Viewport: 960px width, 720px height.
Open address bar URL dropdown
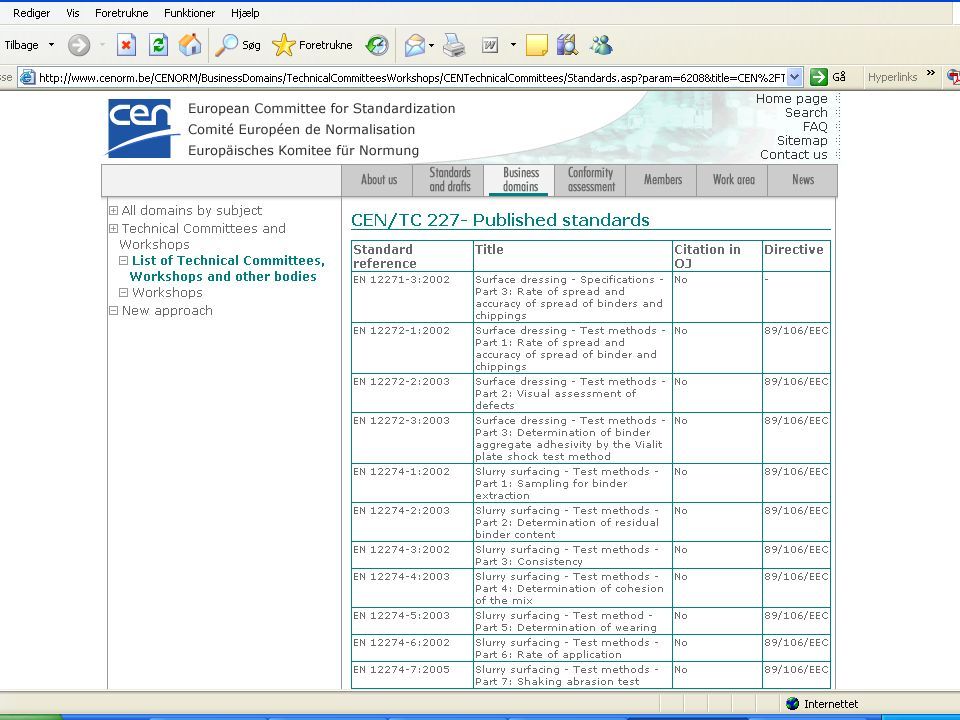coord(795,77)
